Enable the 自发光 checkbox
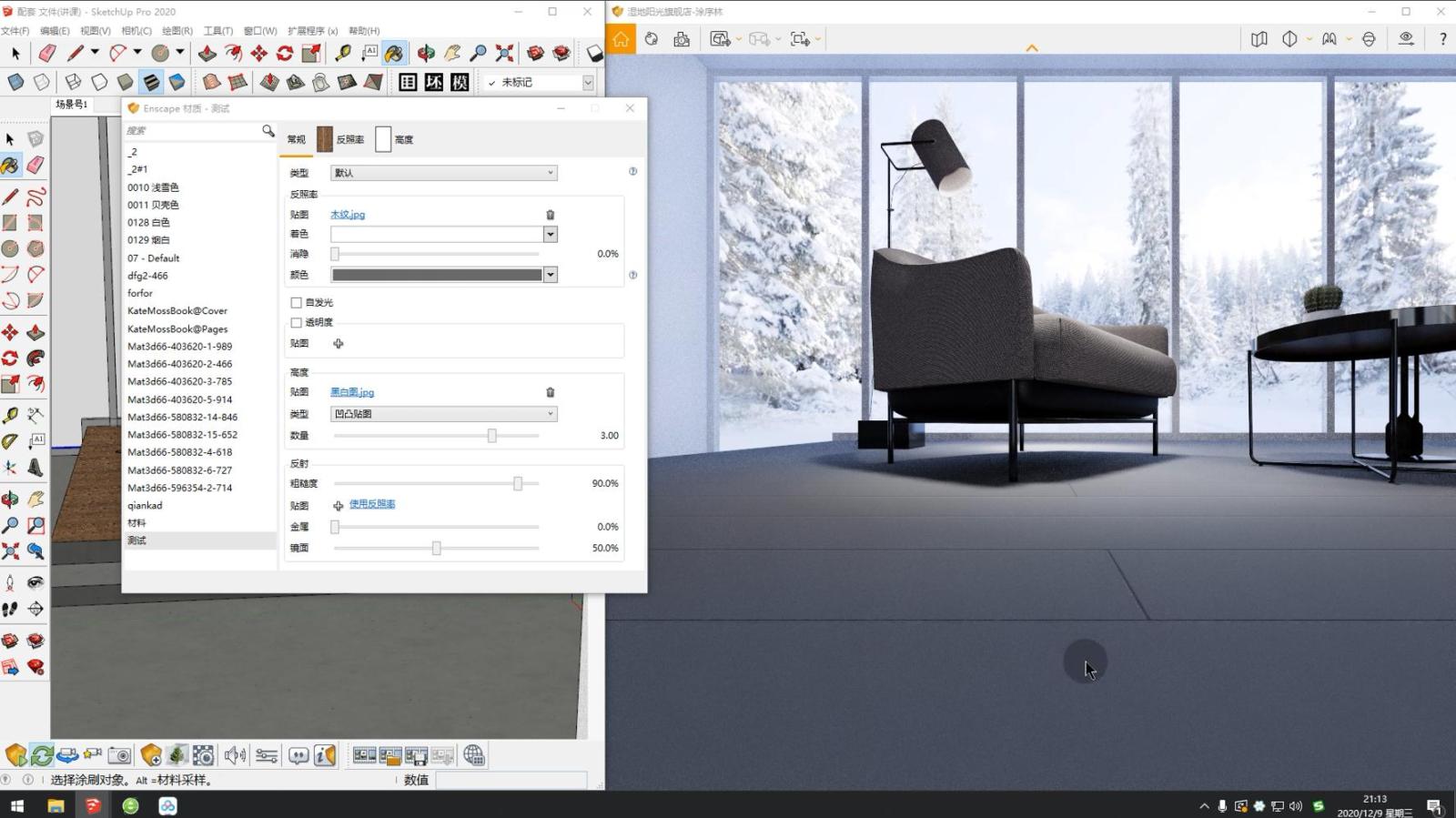This screenshot has width=1456, height=818. point(296,303)
